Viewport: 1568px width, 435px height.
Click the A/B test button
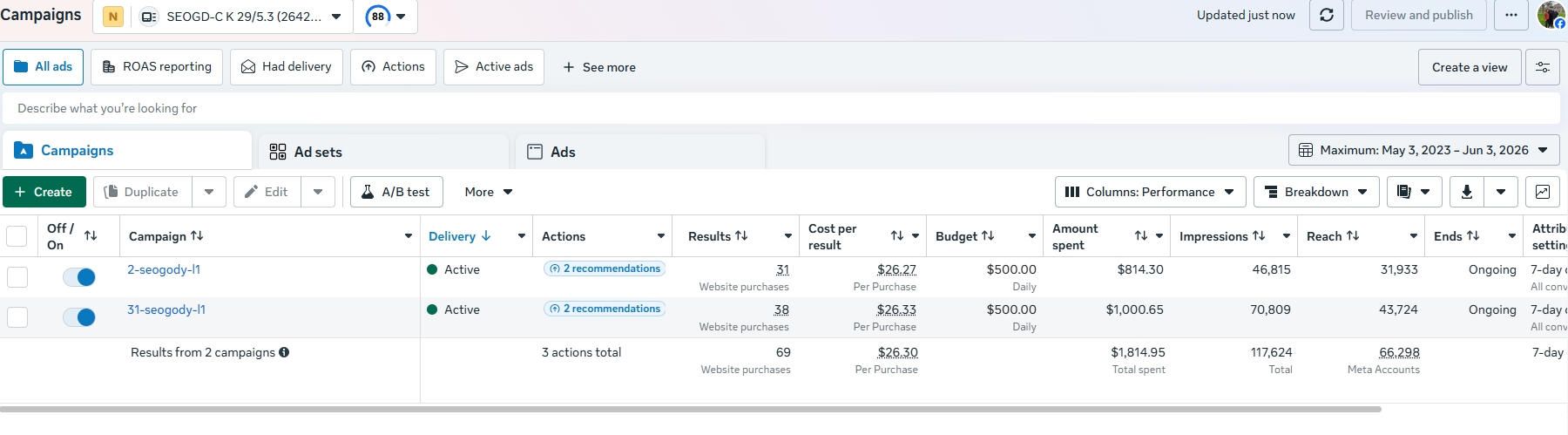pos(396,192)
